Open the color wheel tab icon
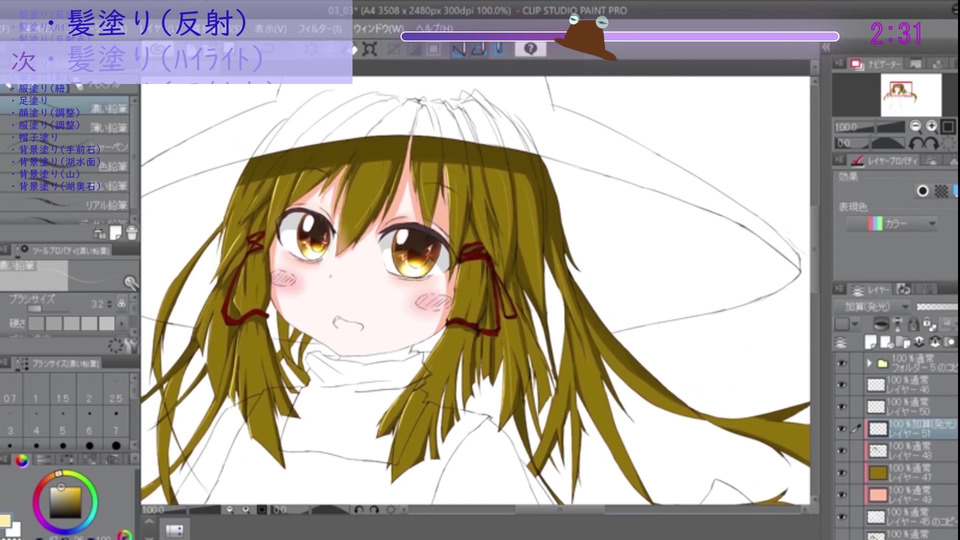The width and height of the screenshot is (960, 540). tap(21, 460)
